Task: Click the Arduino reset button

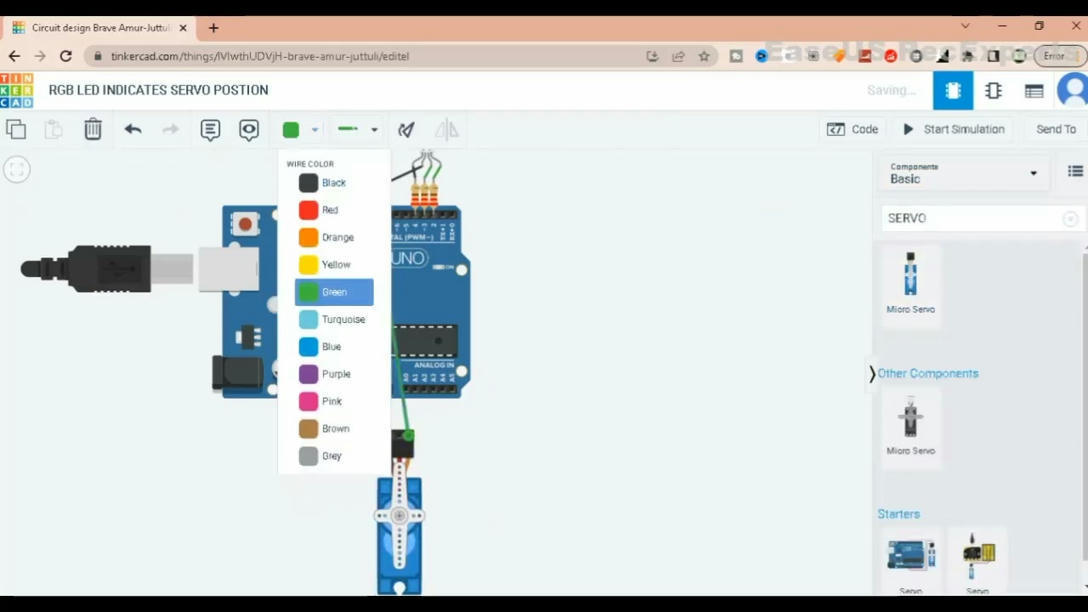Action: click(245, 224)
